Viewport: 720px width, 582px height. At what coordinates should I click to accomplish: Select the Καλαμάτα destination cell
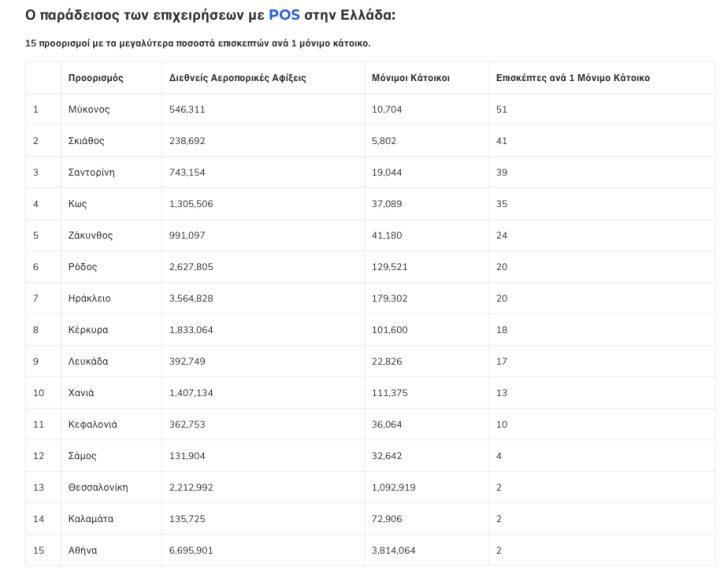pyautogui.click(x=90, y=519)
